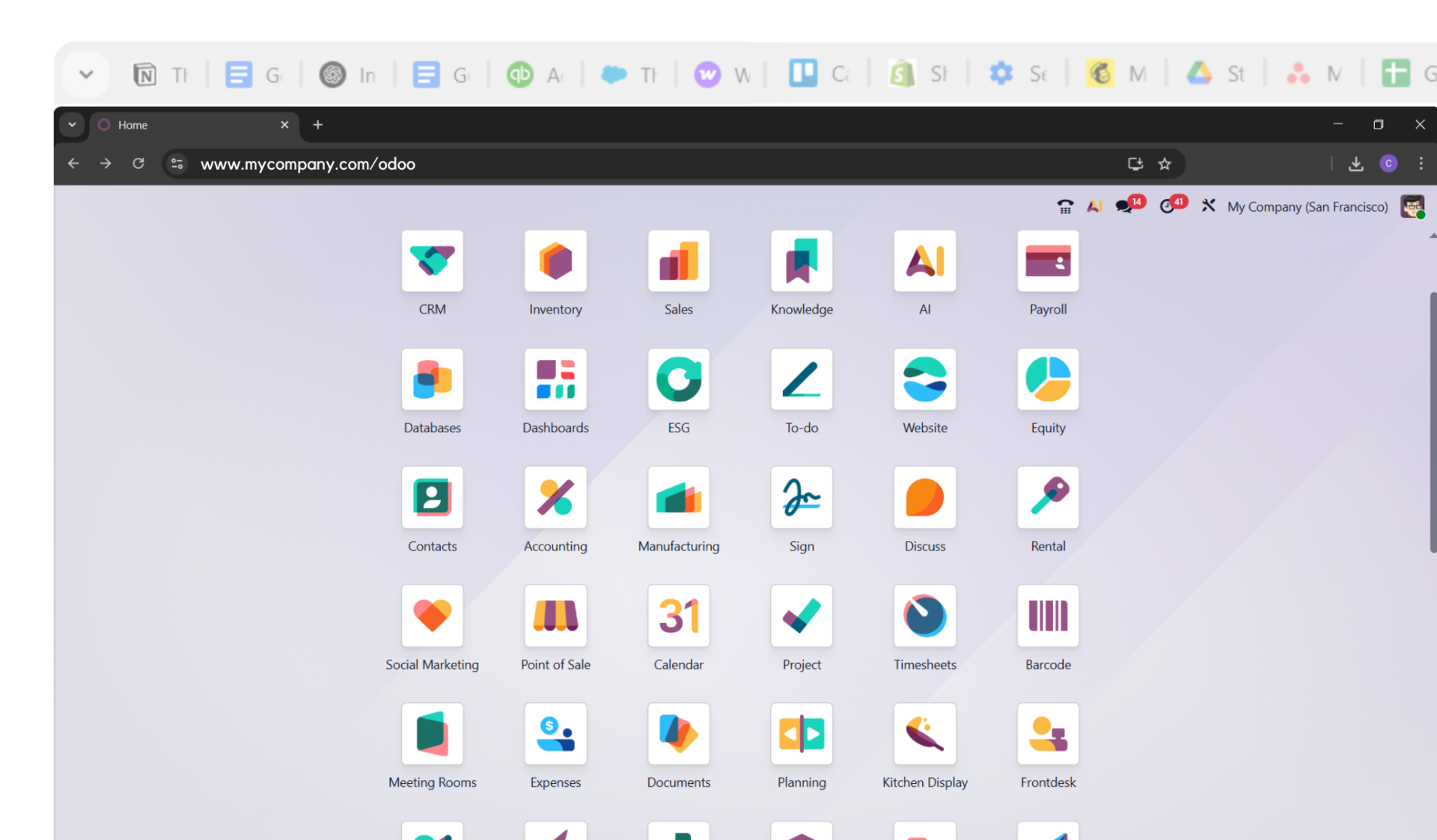Click the VoIP phone icon
Screen dimensions: 1437x840
(x=1064, y=206)
